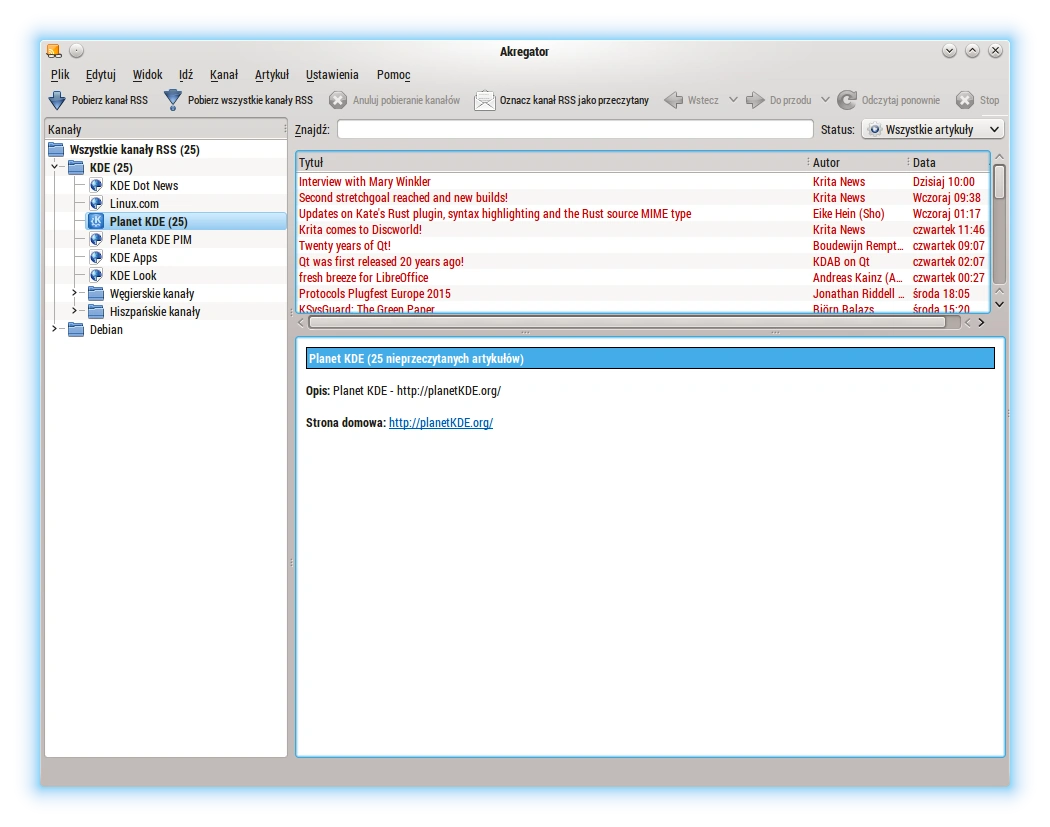Open the Edytuj menu
The image size is (1050, 827).
click(100, 75)
